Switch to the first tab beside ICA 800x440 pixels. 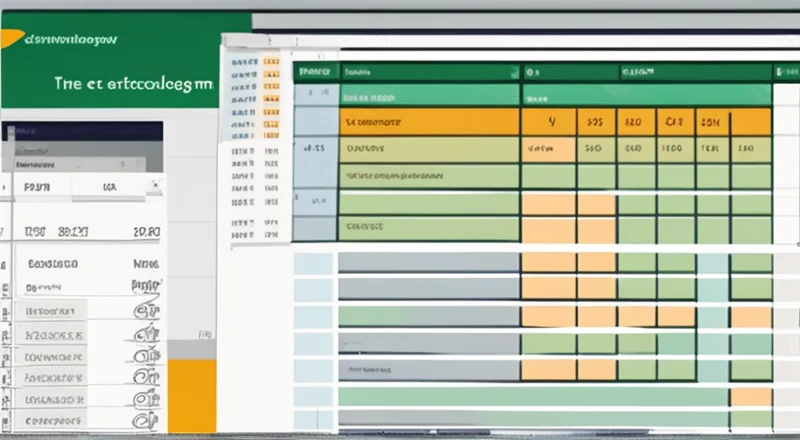pyautogui.click(x=35, y=186)
